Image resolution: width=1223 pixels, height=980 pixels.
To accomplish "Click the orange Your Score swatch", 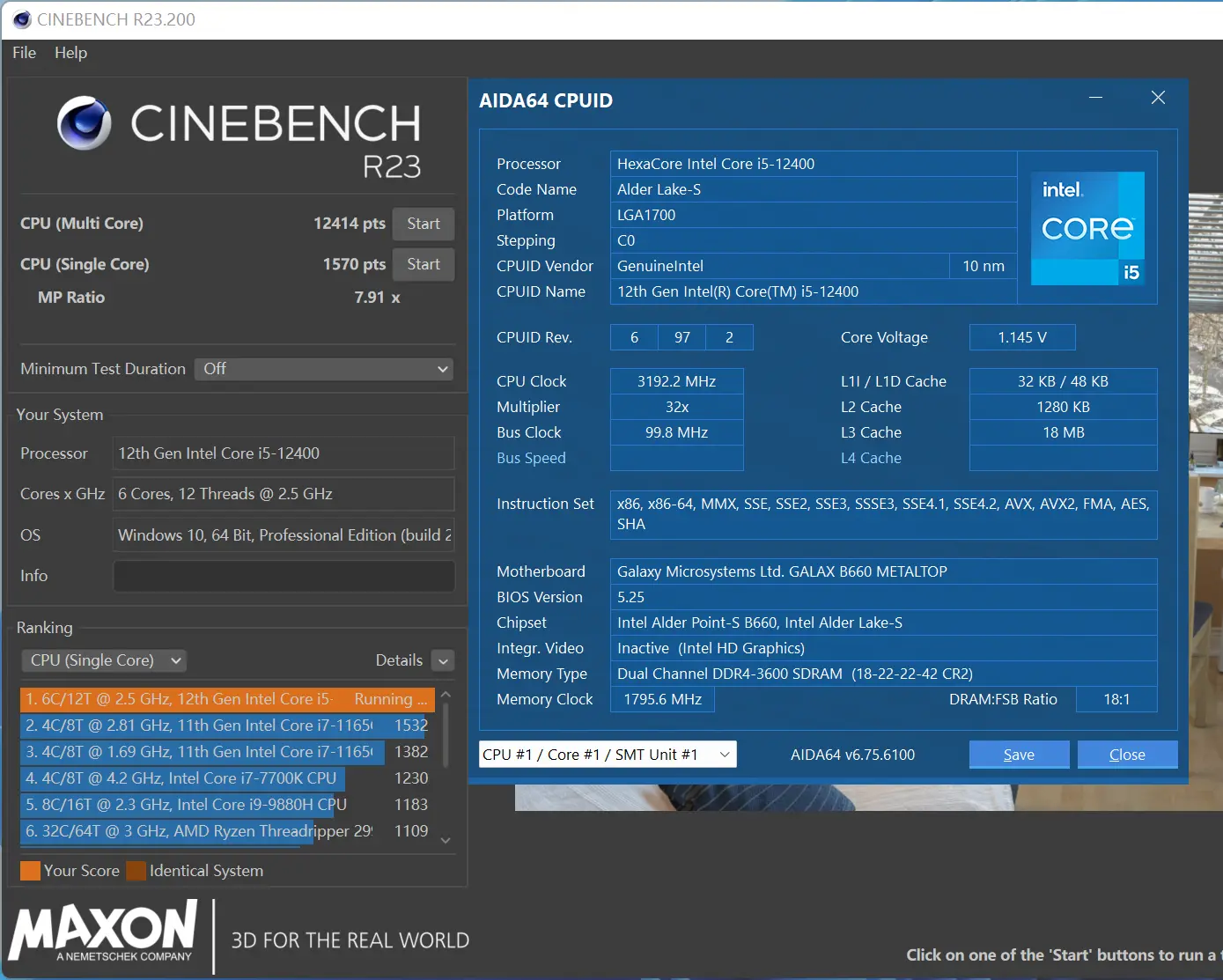I will 30,871.
